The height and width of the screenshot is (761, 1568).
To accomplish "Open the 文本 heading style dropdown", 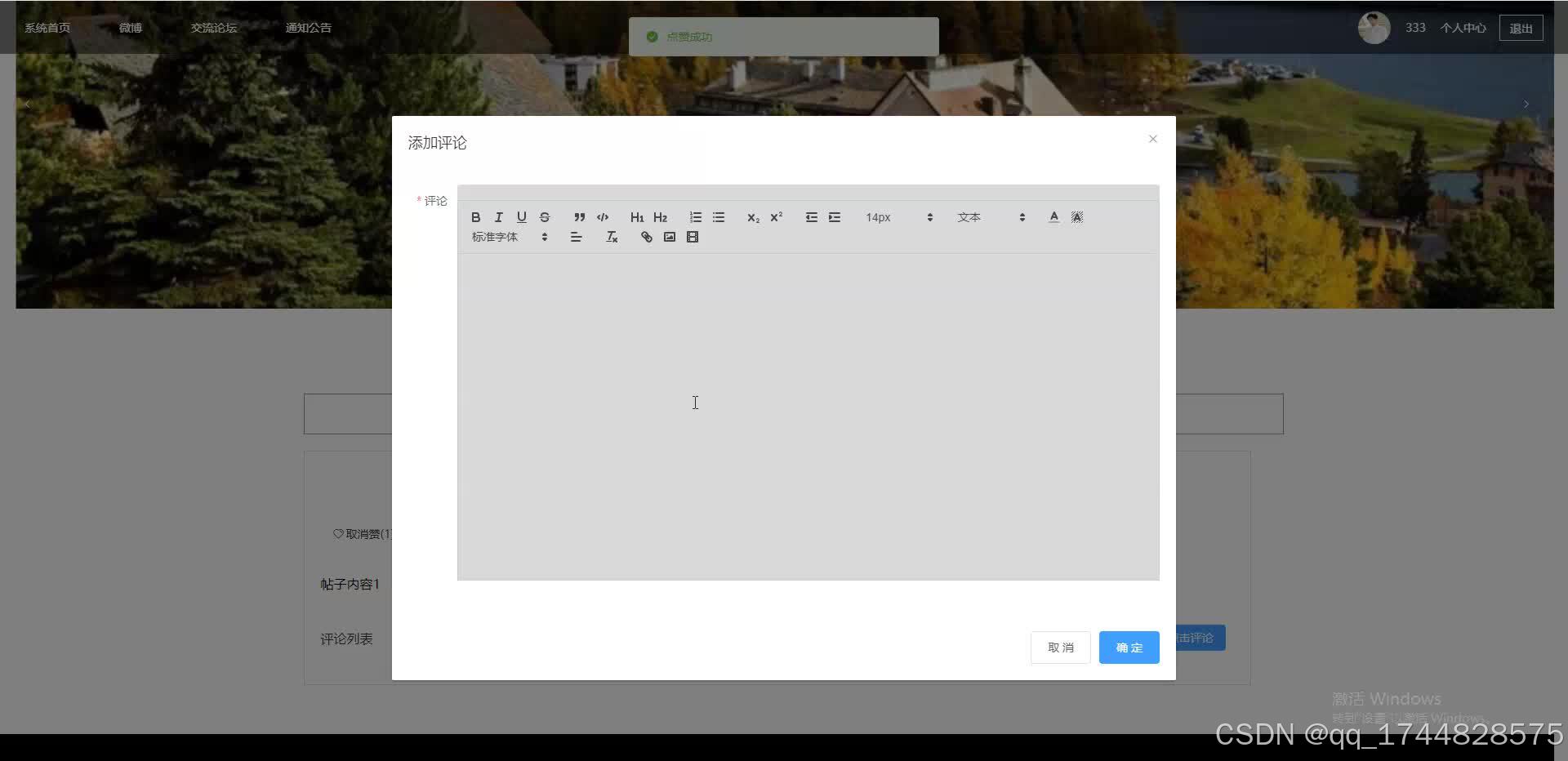I will [x=991, y=217].
